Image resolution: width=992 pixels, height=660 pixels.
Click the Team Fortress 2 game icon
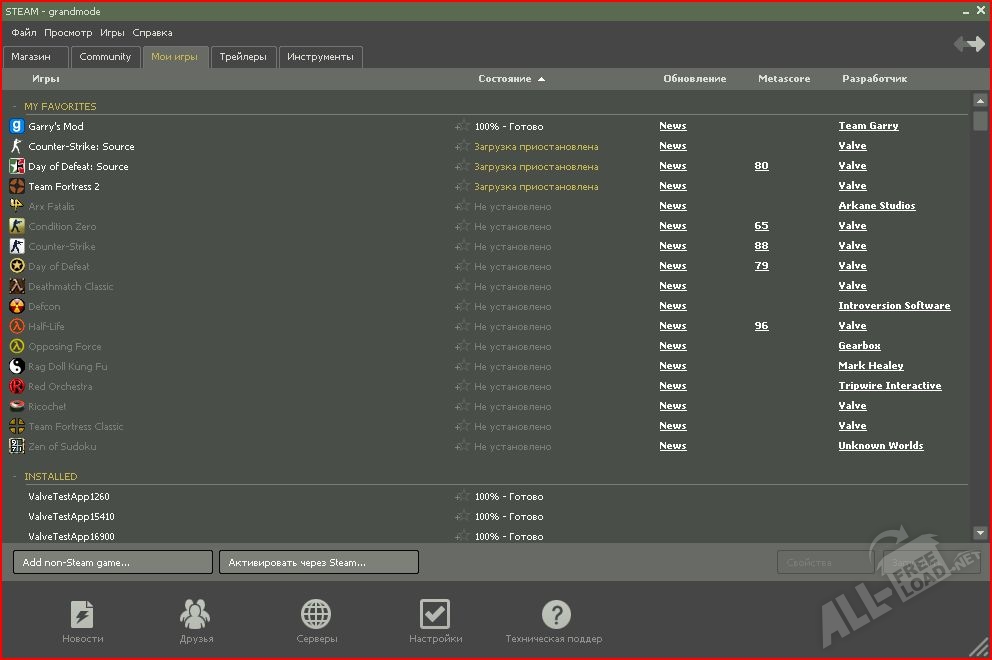(x=17, y=187)
